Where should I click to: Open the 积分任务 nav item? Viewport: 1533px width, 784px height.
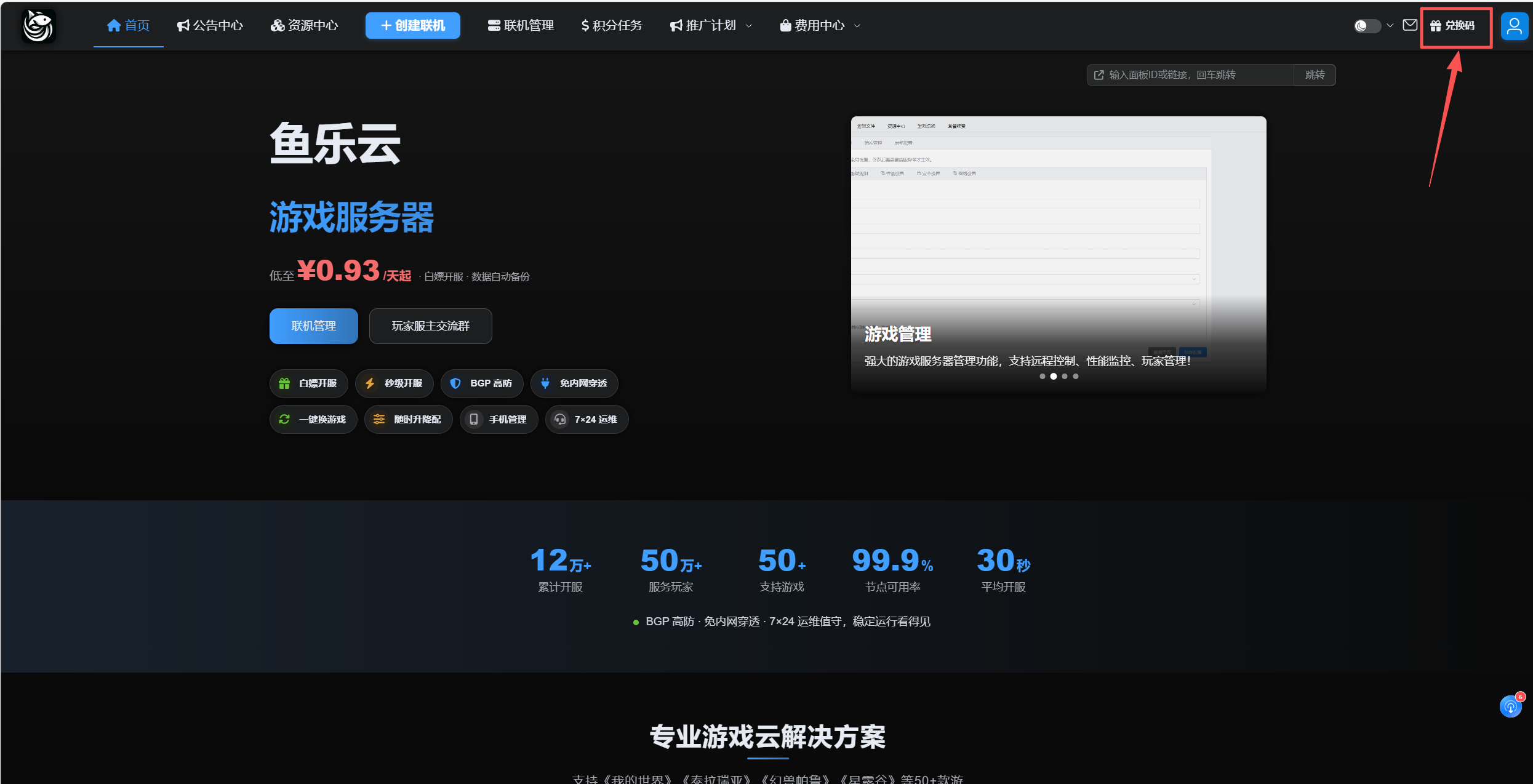(x=612, y=25)
